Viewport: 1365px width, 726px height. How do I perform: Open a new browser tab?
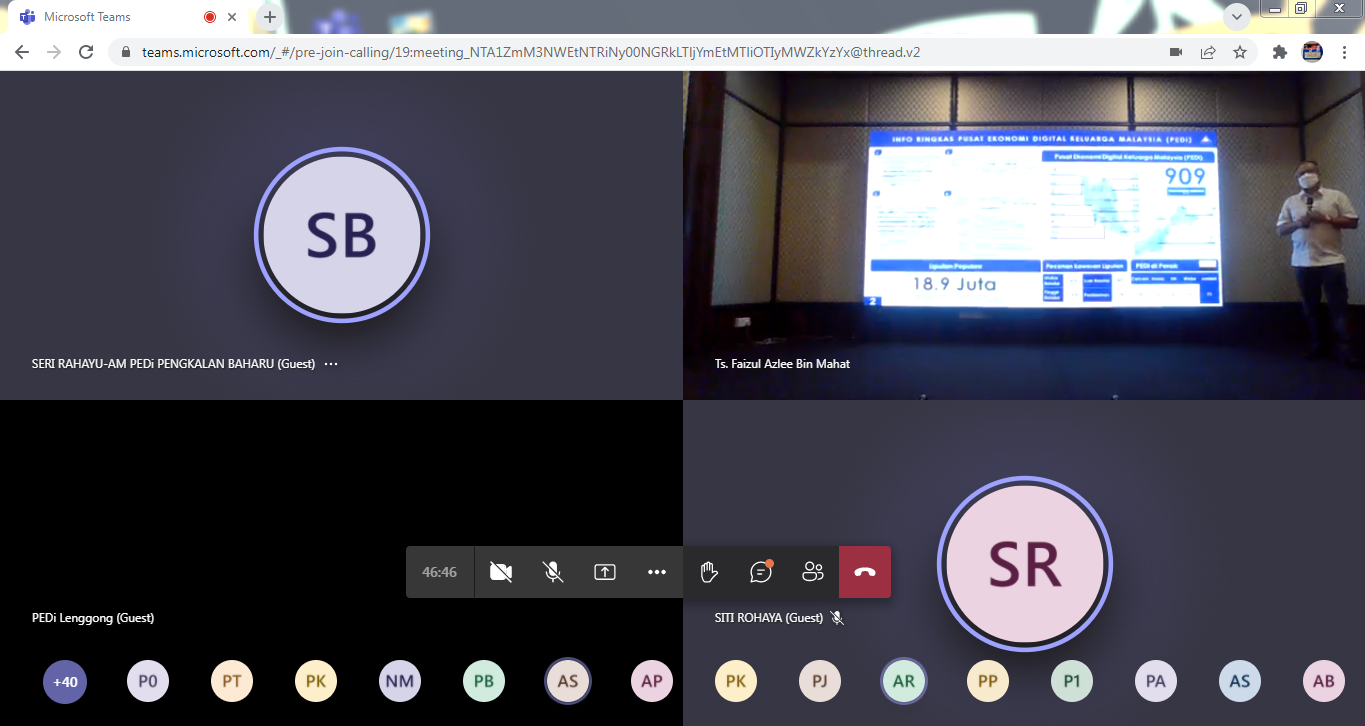click(269, 17)
